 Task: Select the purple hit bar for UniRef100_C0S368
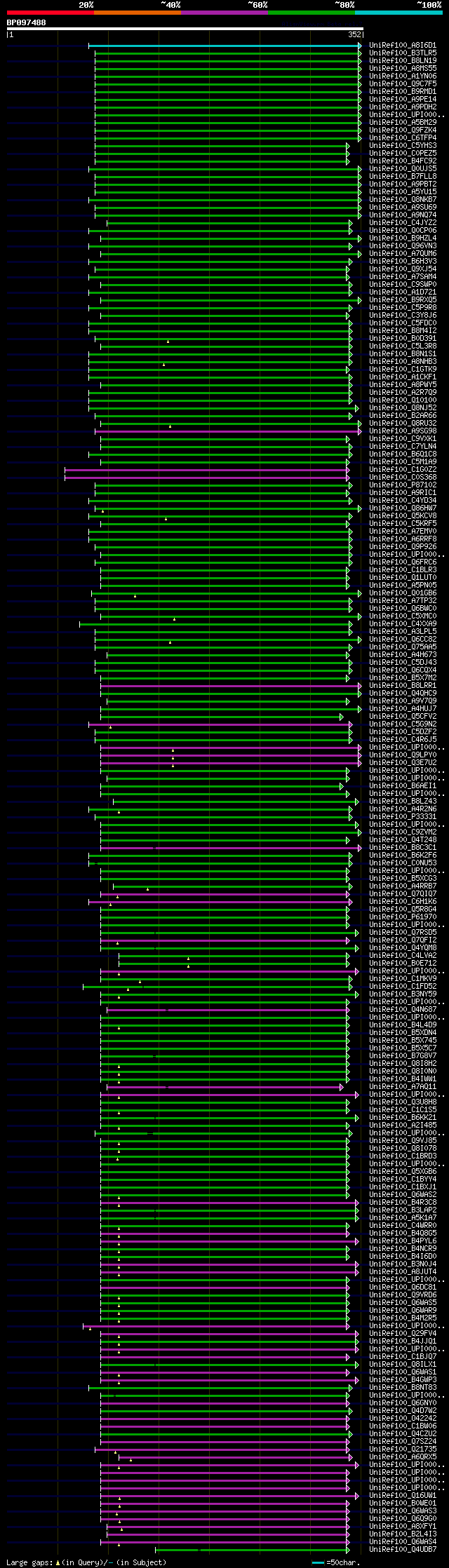pos(206,478)
